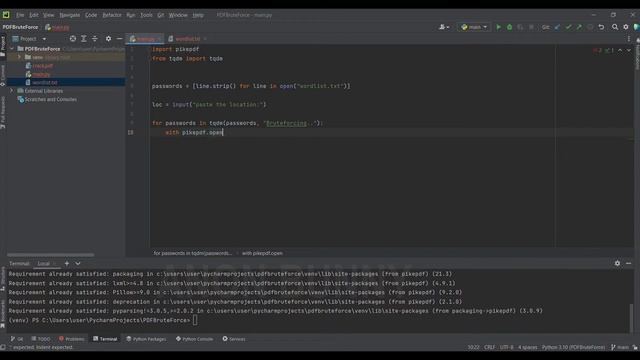Open Python Packages tool window
The image size is (640, 360).
[146, 339]
